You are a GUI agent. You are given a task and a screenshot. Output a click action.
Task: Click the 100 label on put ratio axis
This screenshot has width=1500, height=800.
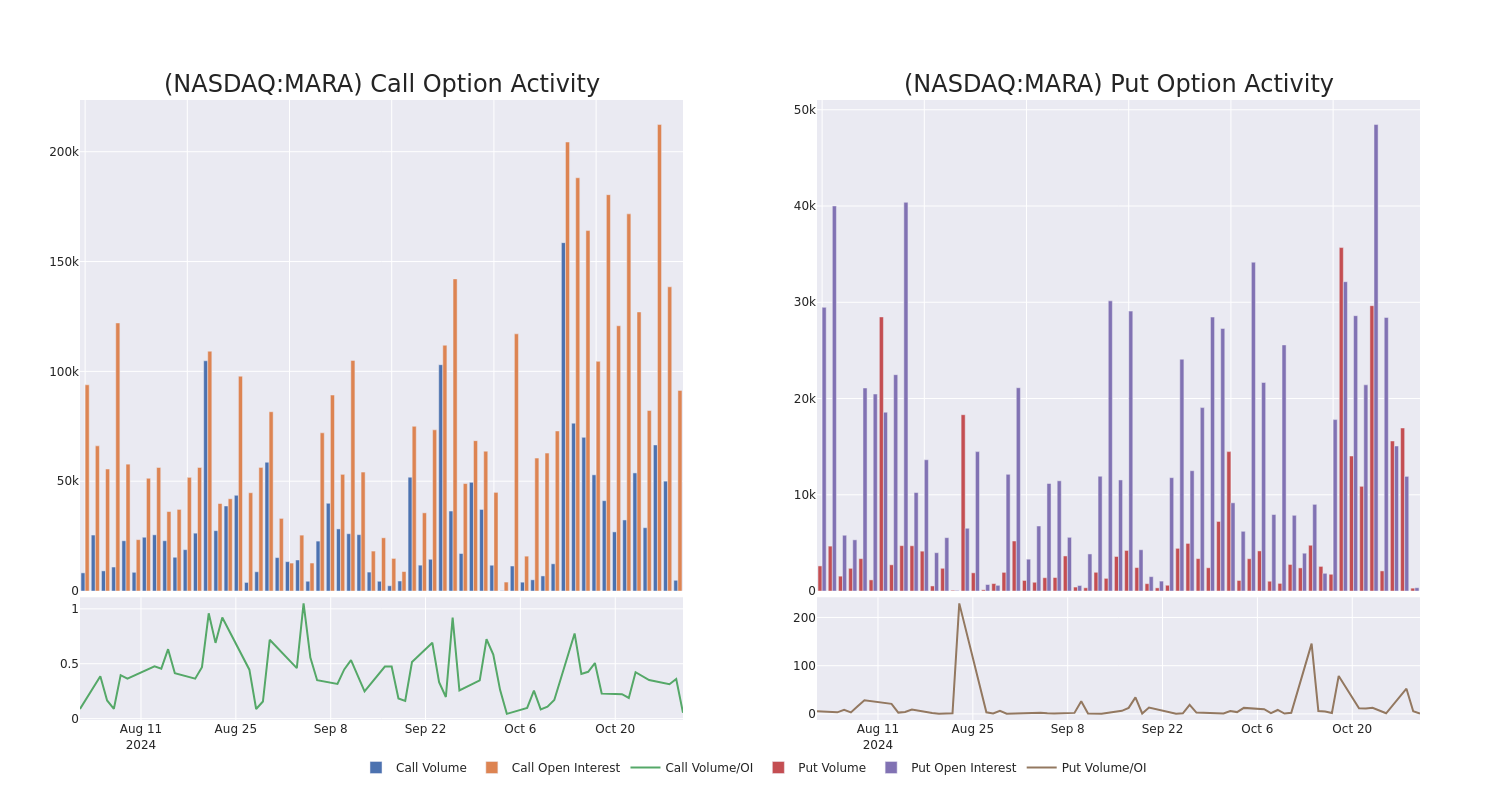tap(805, 666)
